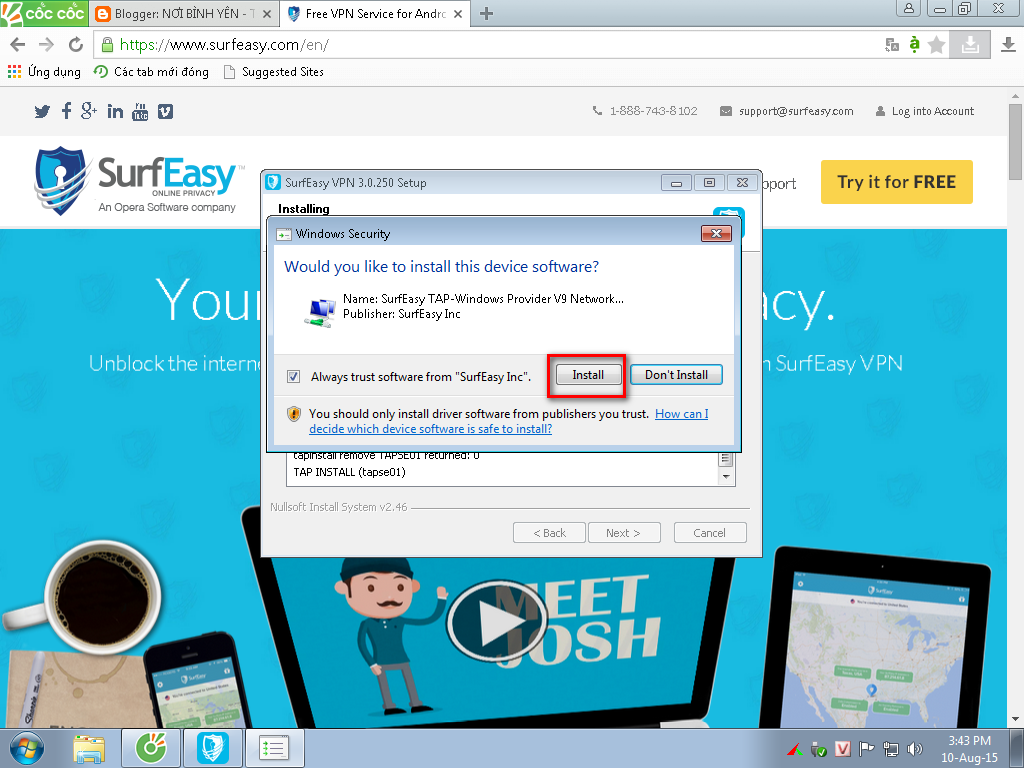
Task: Open a new tab with the plus button
Action: tap(486, 14)
